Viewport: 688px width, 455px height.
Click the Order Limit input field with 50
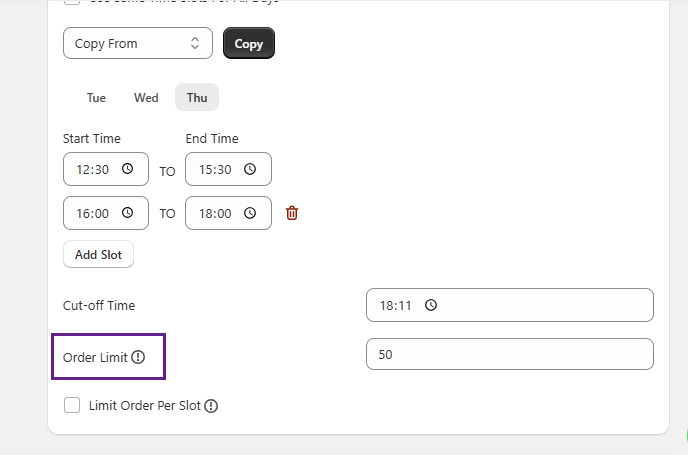coord(509,354)
